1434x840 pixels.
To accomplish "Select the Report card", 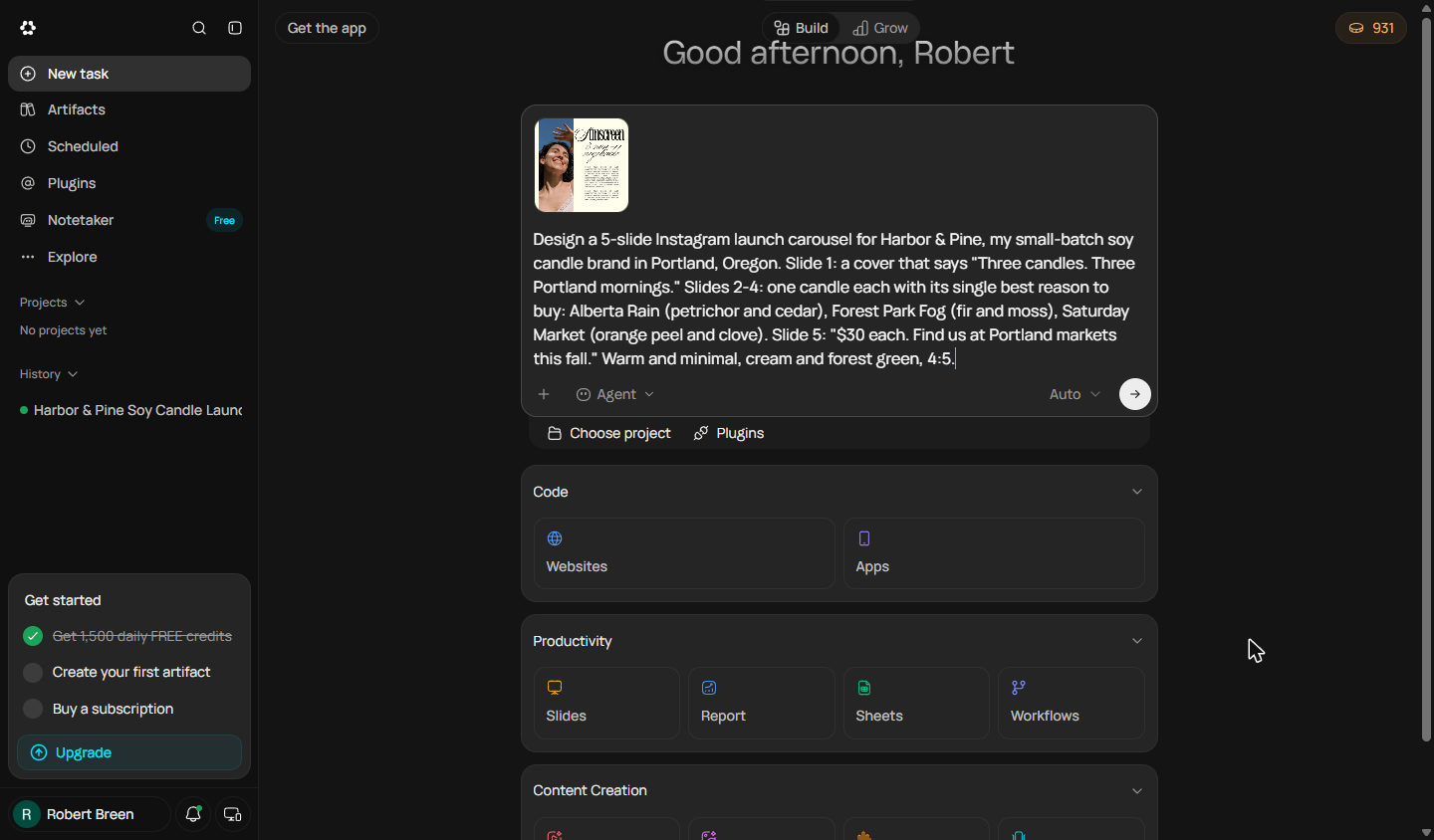I will [x=762, y=703].
